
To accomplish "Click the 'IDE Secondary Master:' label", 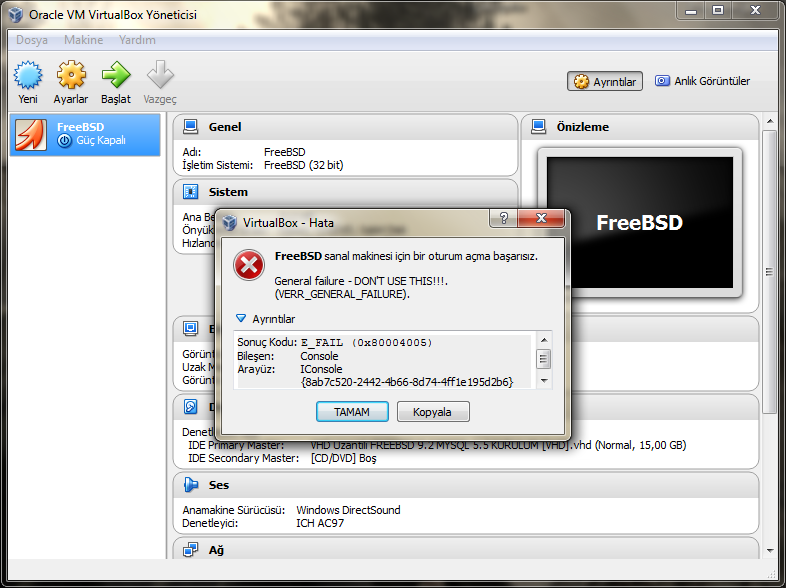I will click(x=244, y=458).
